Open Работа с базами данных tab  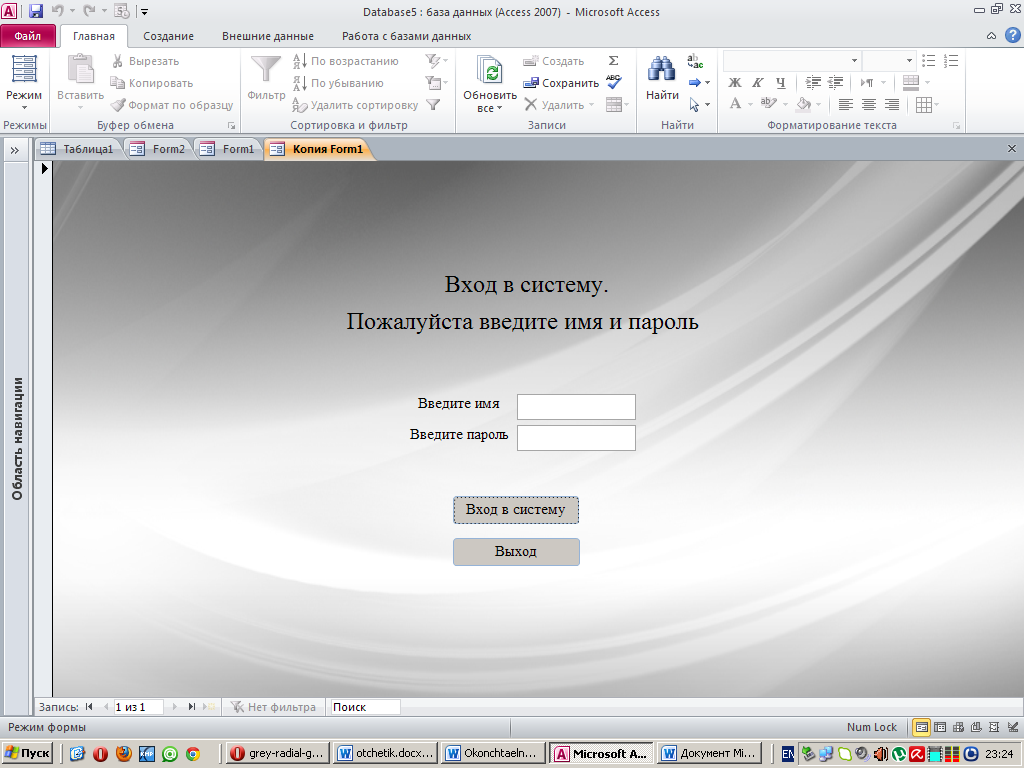coord(406,36)
